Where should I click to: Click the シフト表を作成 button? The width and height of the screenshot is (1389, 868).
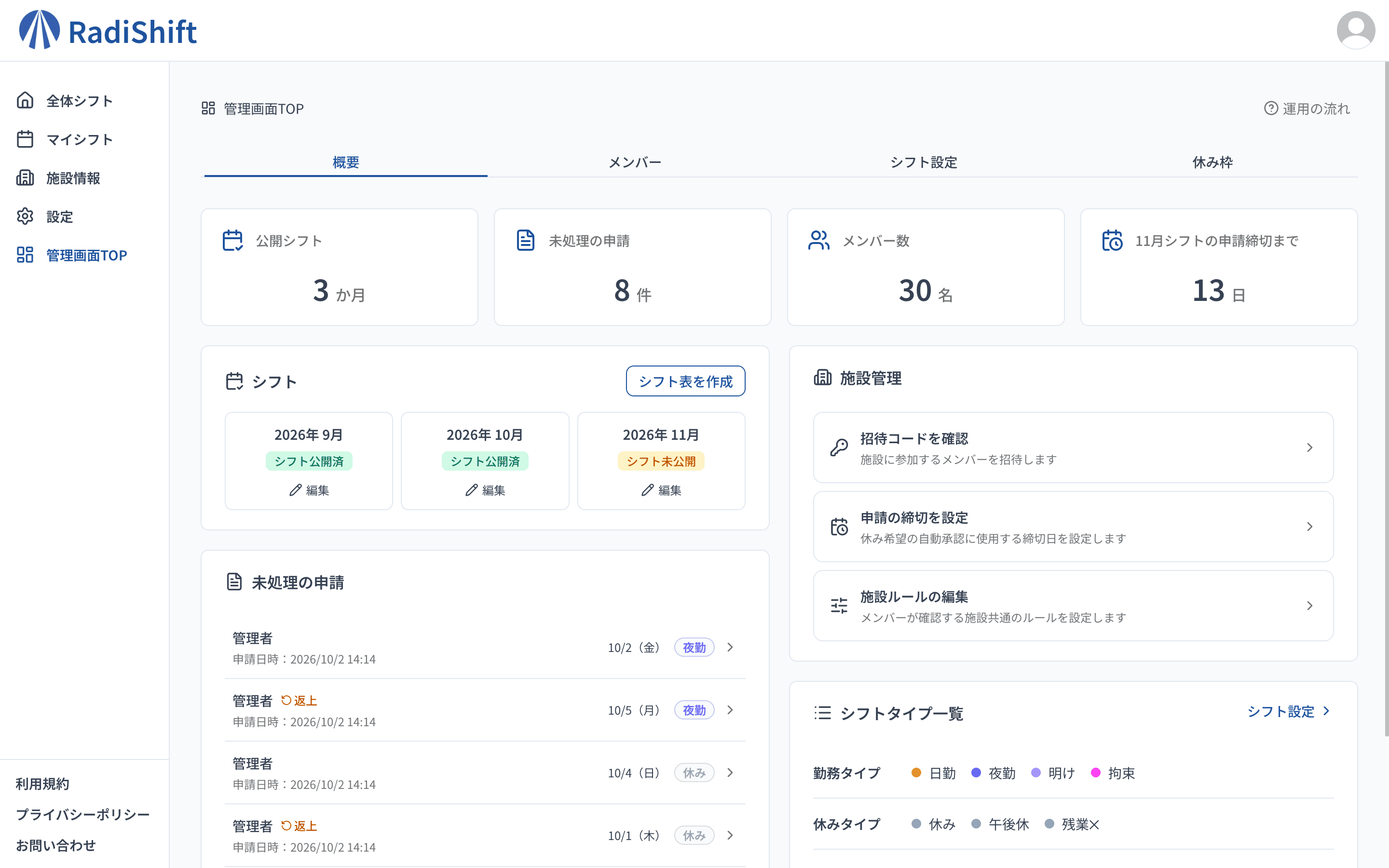coord(685,381)
